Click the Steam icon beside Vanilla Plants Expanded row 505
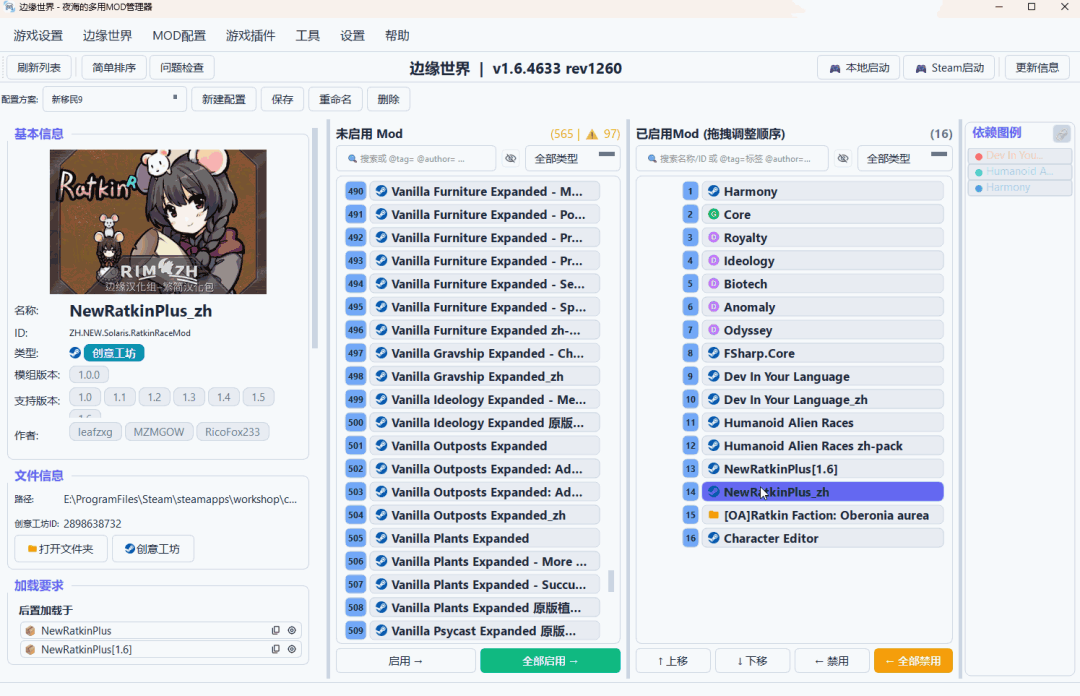 click(381, 538)
